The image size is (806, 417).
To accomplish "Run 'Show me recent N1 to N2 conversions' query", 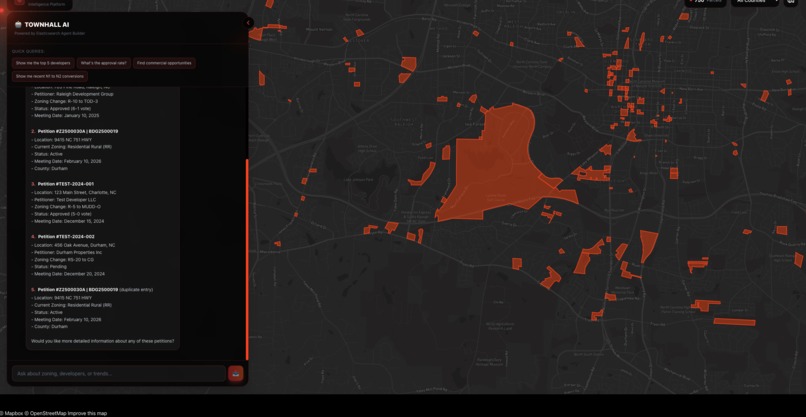I will pyautogui.click(x=50, y=76).
